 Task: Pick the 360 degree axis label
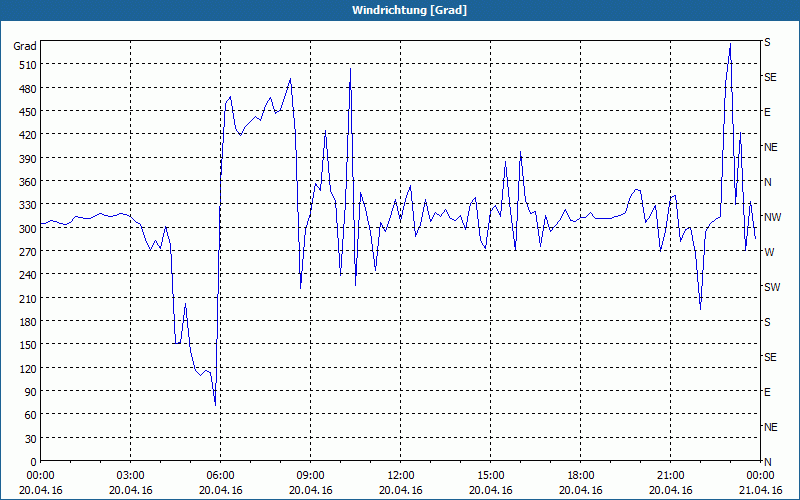[x=28, y=182]
